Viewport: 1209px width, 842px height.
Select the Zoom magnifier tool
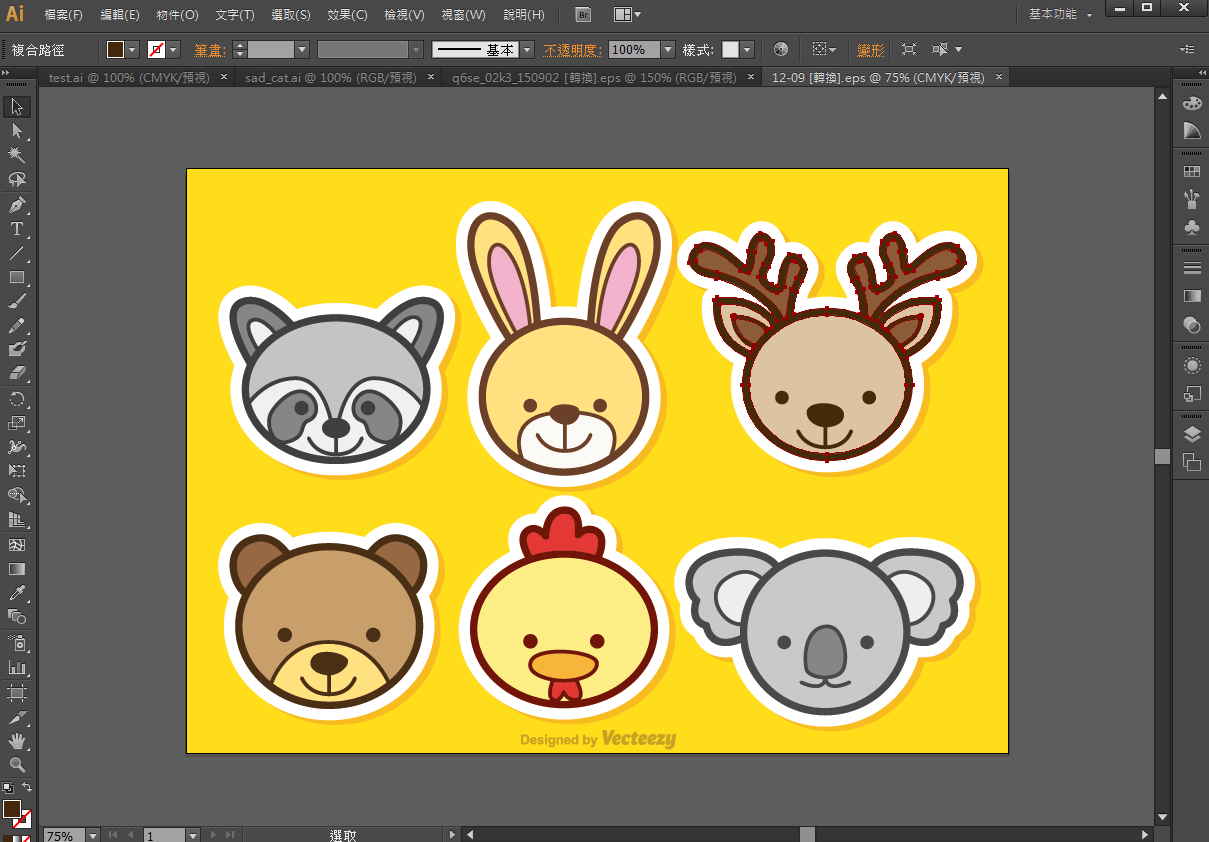point(17,765)
